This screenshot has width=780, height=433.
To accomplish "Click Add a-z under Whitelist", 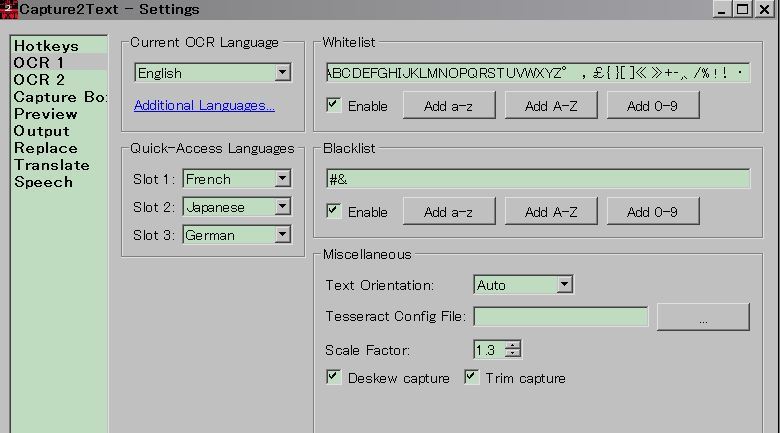I will [x=449, y=106].
